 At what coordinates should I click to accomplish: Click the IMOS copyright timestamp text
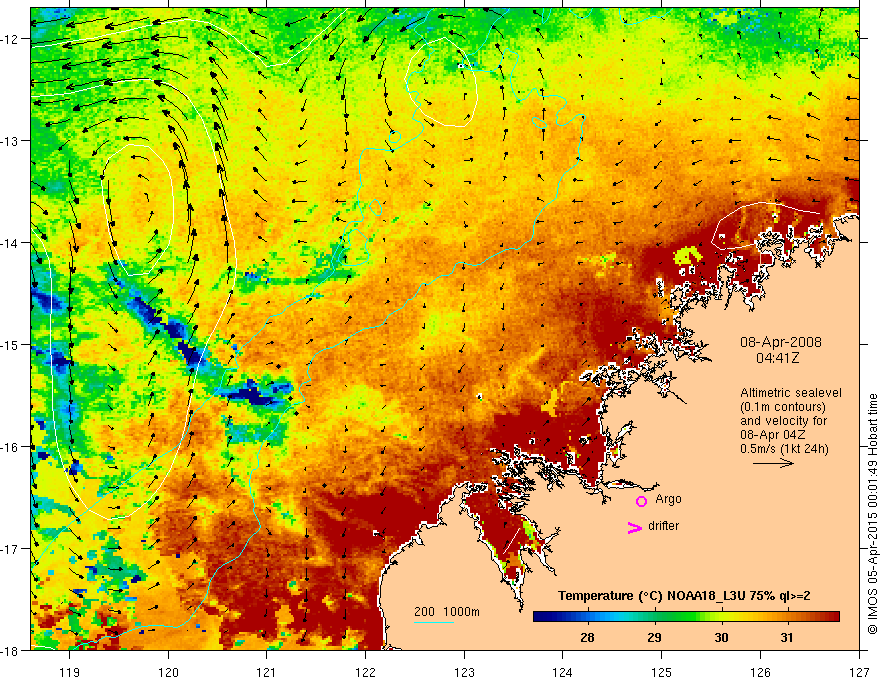pos(872,514)
